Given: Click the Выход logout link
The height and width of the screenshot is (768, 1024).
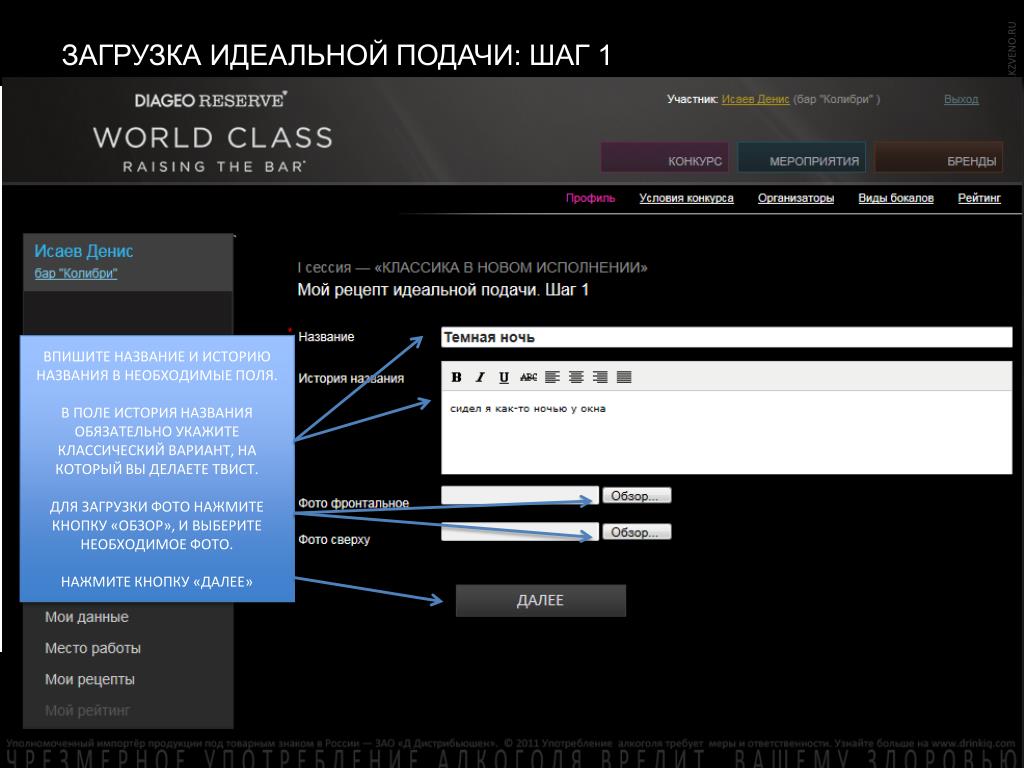Looking at the screenshot, I should [961, 99].
